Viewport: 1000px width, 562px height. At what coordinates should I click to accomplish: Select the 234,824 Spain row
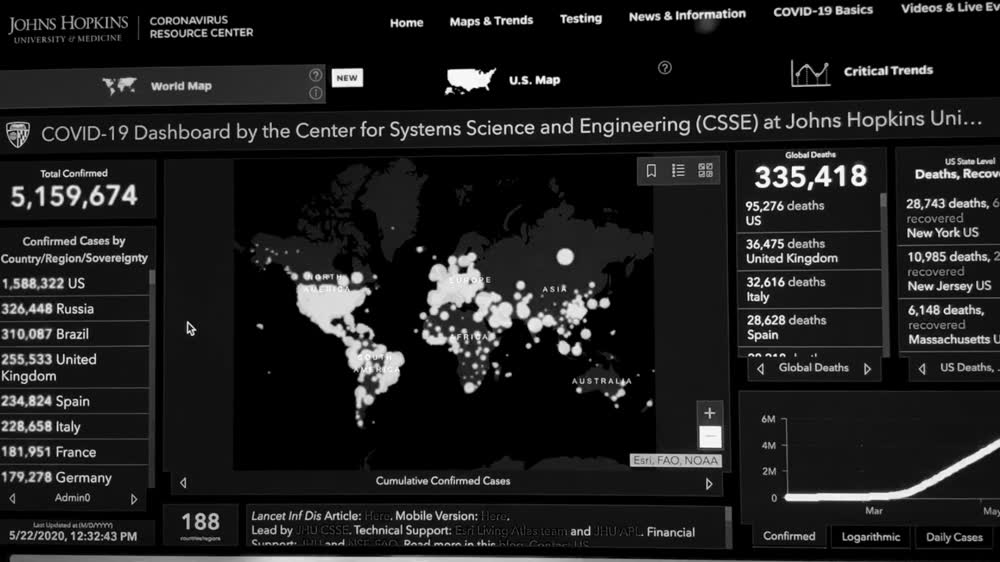click(x=75, y=401)
